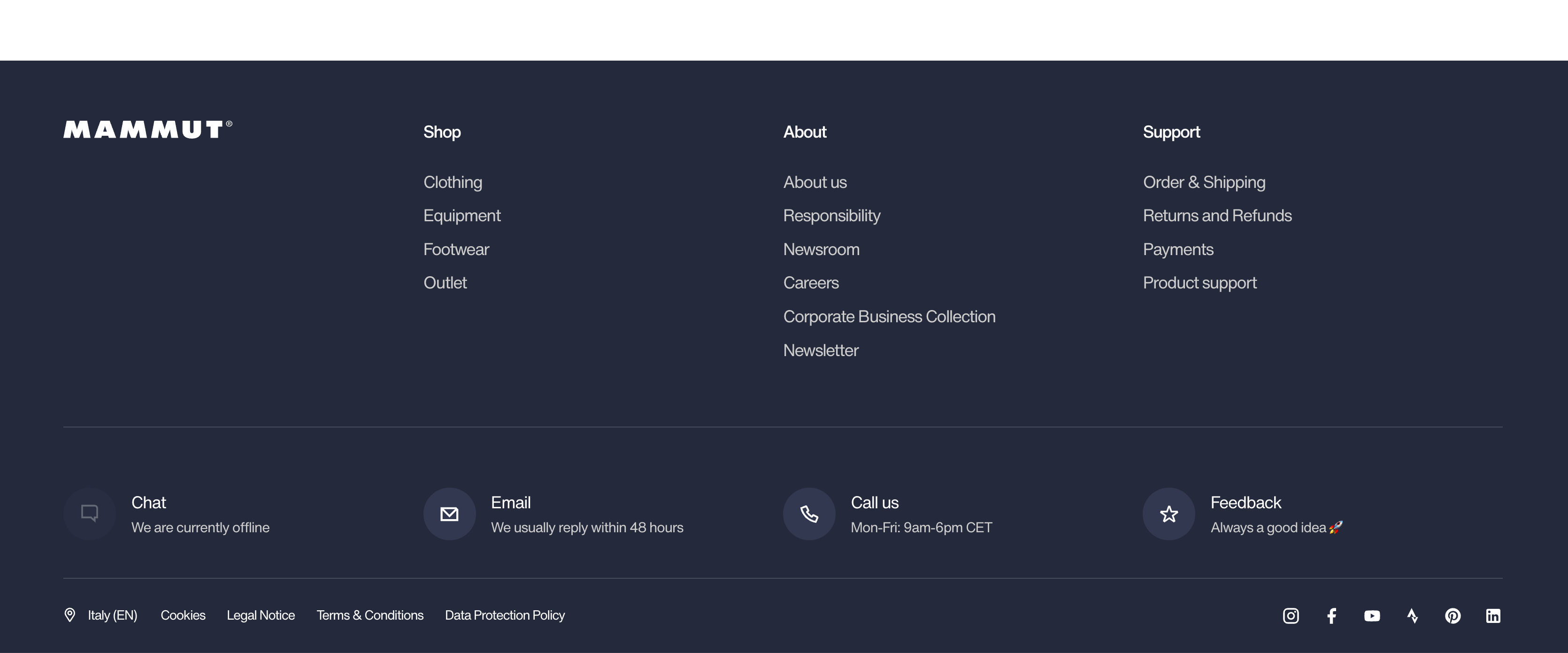Click the Strava social icon

[x=1412, y=616]
